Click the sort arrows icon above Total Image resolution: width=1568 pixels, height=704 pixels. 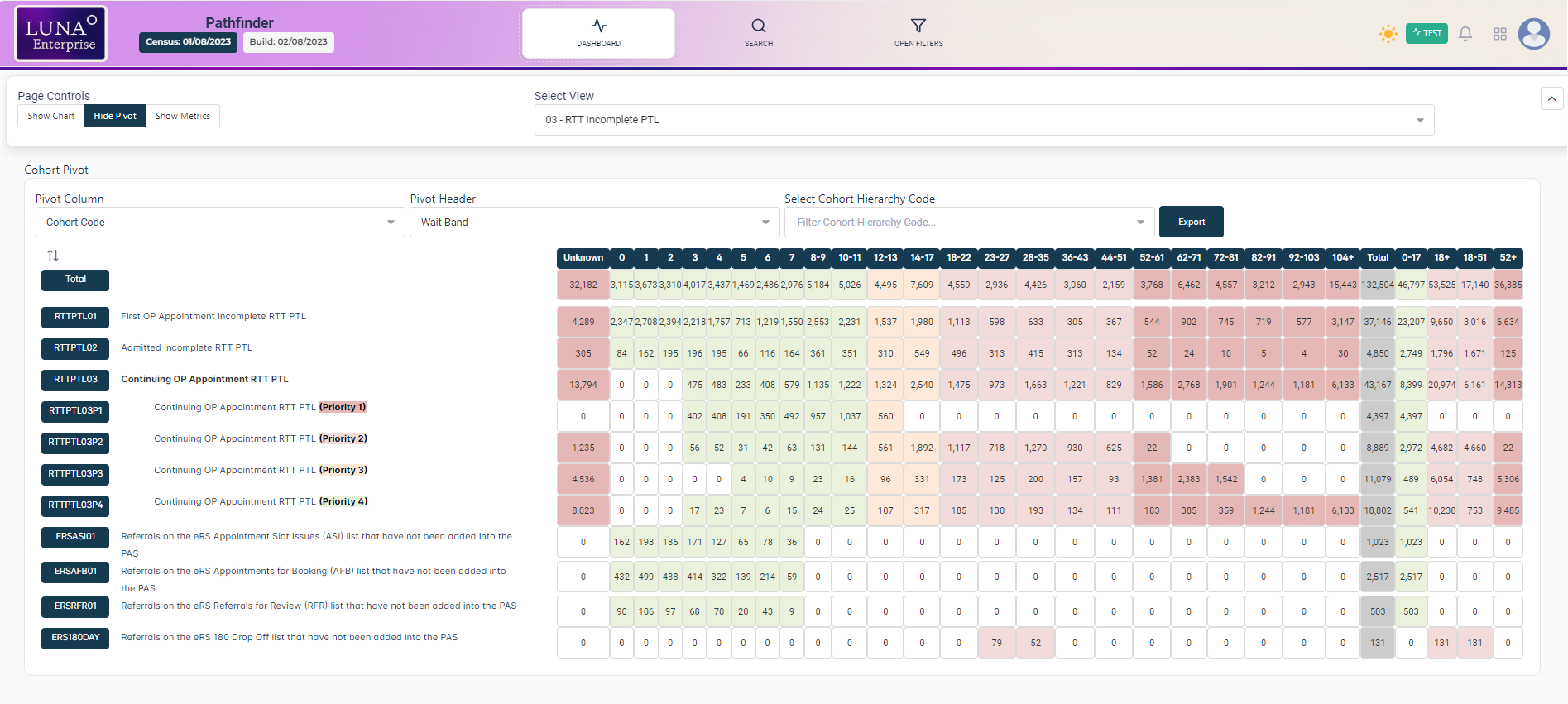[53, 256]
